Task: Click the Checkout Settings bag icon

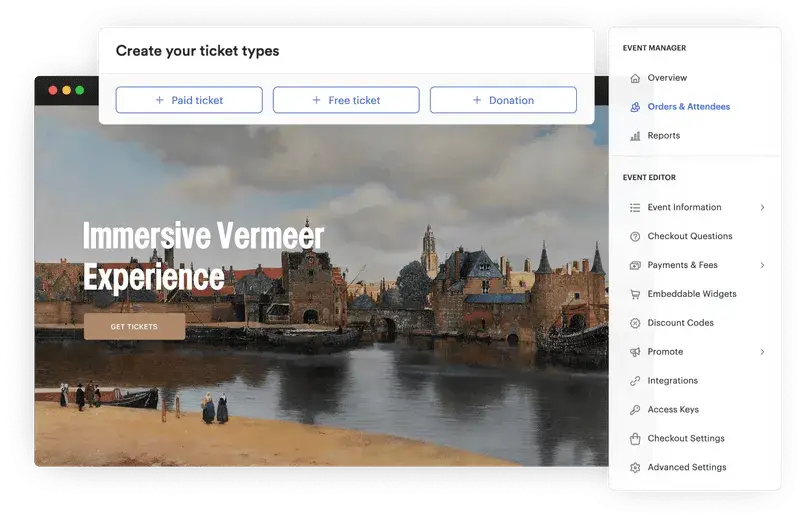Action: pos(635,438)
